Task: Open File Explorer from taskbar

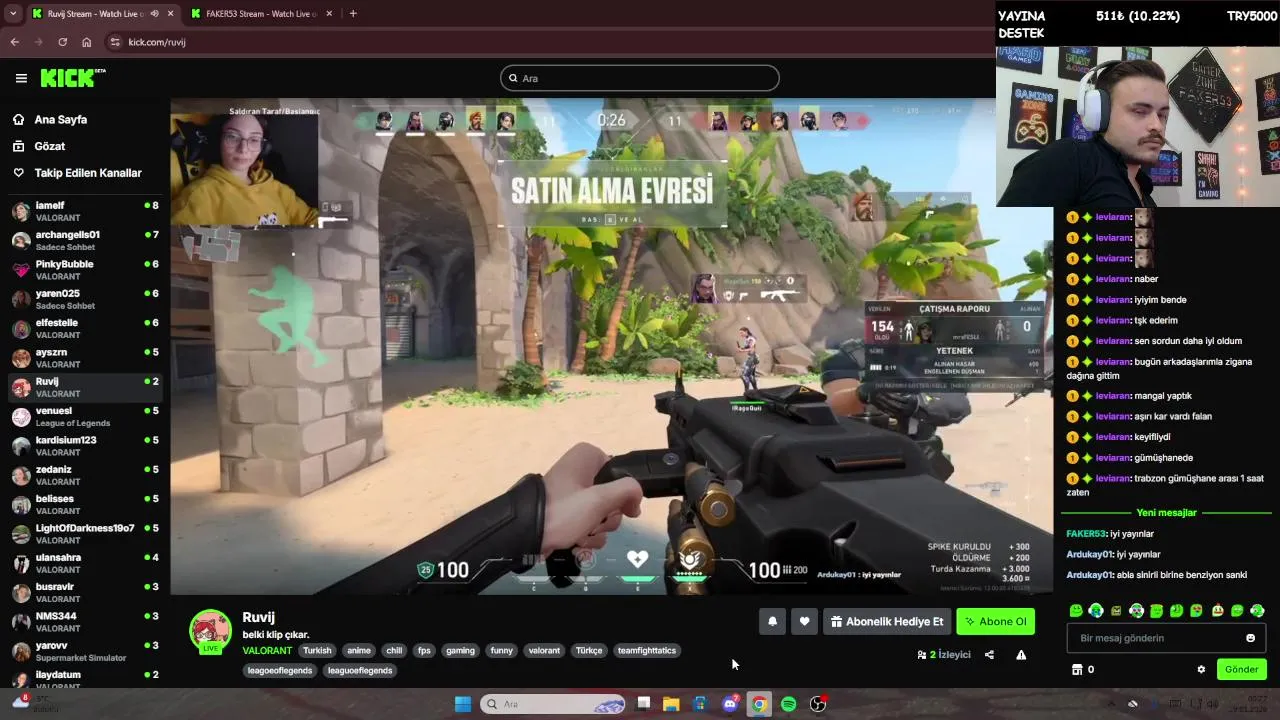Action: 671,704
